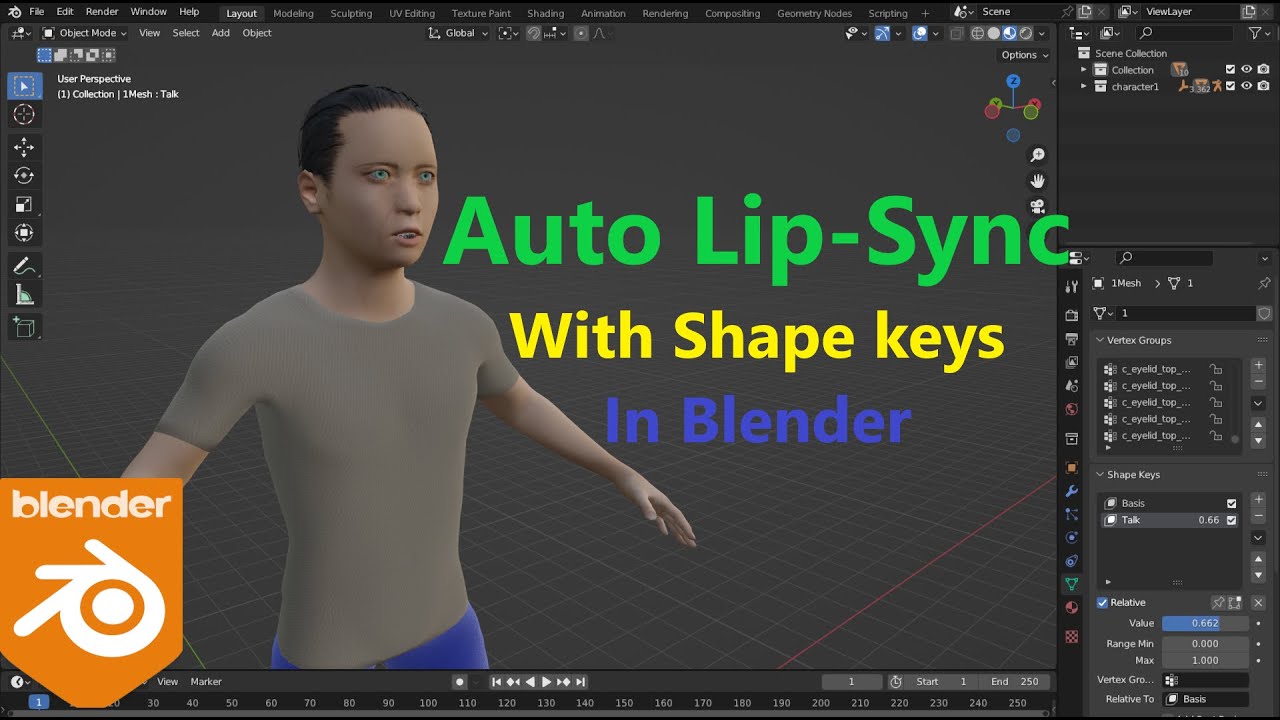Switch viewport shading to Wireframe
Image resolution: width=1280 pixels, height=720 pixels.
click(978, 33)
